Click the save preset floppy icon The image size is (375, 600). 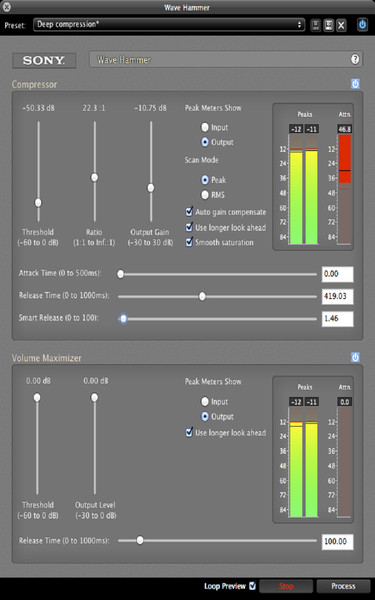(x=328, y=25)
